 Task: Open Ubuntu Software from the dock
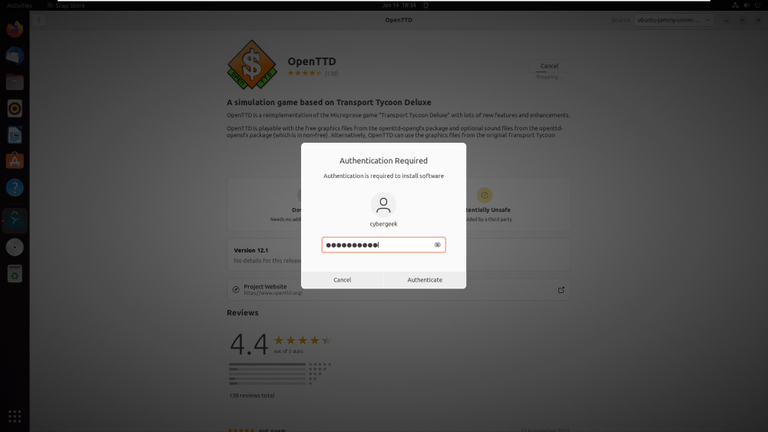[x=15, y=161]
